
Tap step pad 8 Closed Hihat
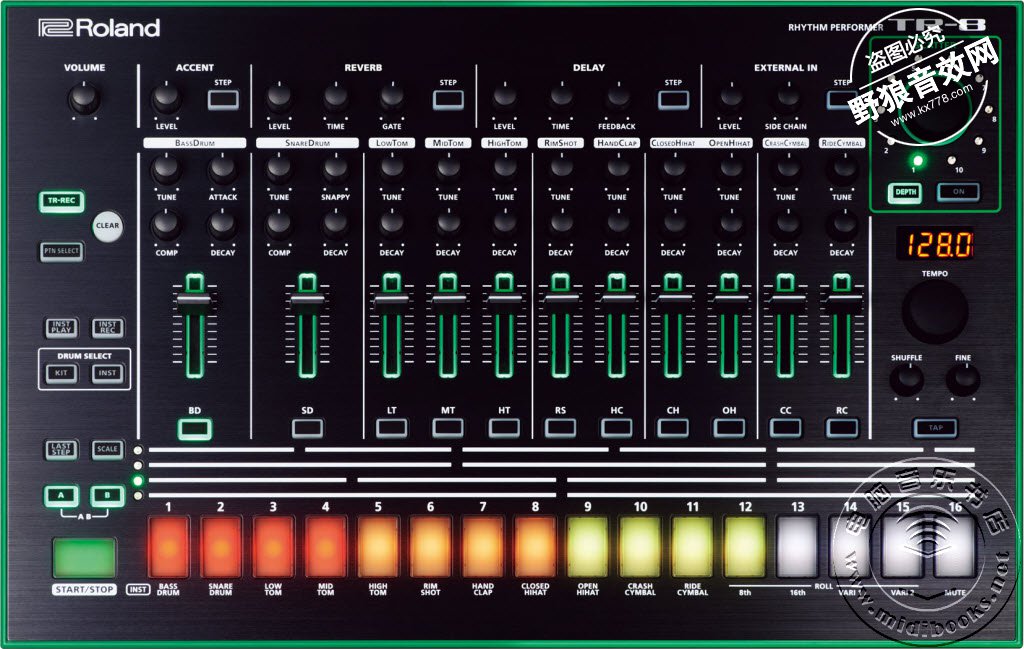point(536,547)
